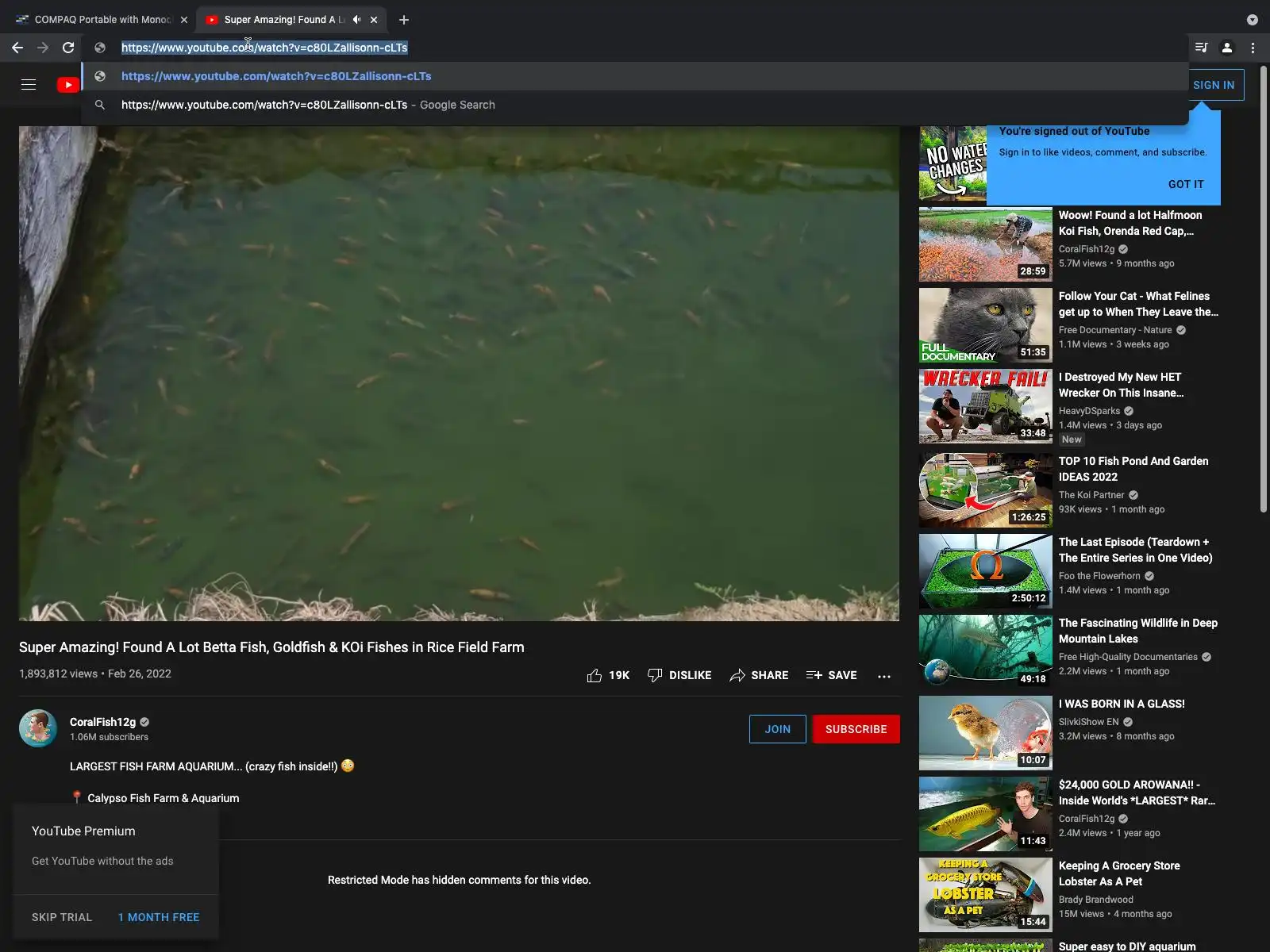Share the video via share arrow
This screenshot has width=1270, height=952.
click(x=759, y=675)
